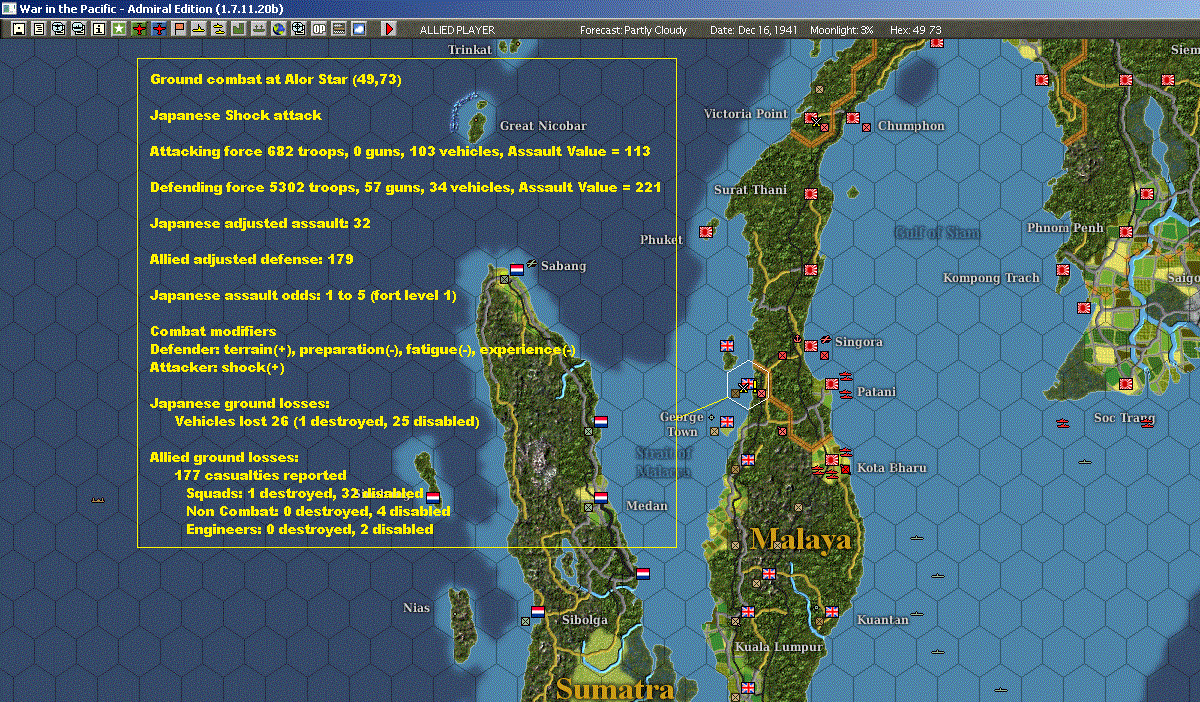Select the Japanese flag at Phuket island
The height and width of the screenshot is (702, 1200).
tap(706, 231)
